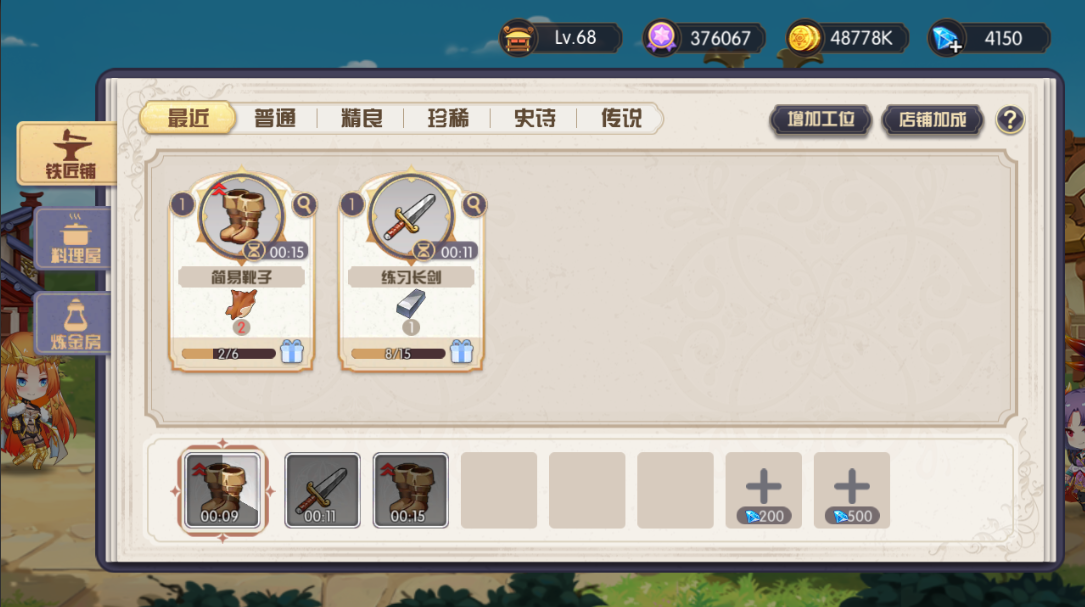Click the question mark help icon
The height and width of the screenshot is (607, 1085).
[x=1010, y=120]
